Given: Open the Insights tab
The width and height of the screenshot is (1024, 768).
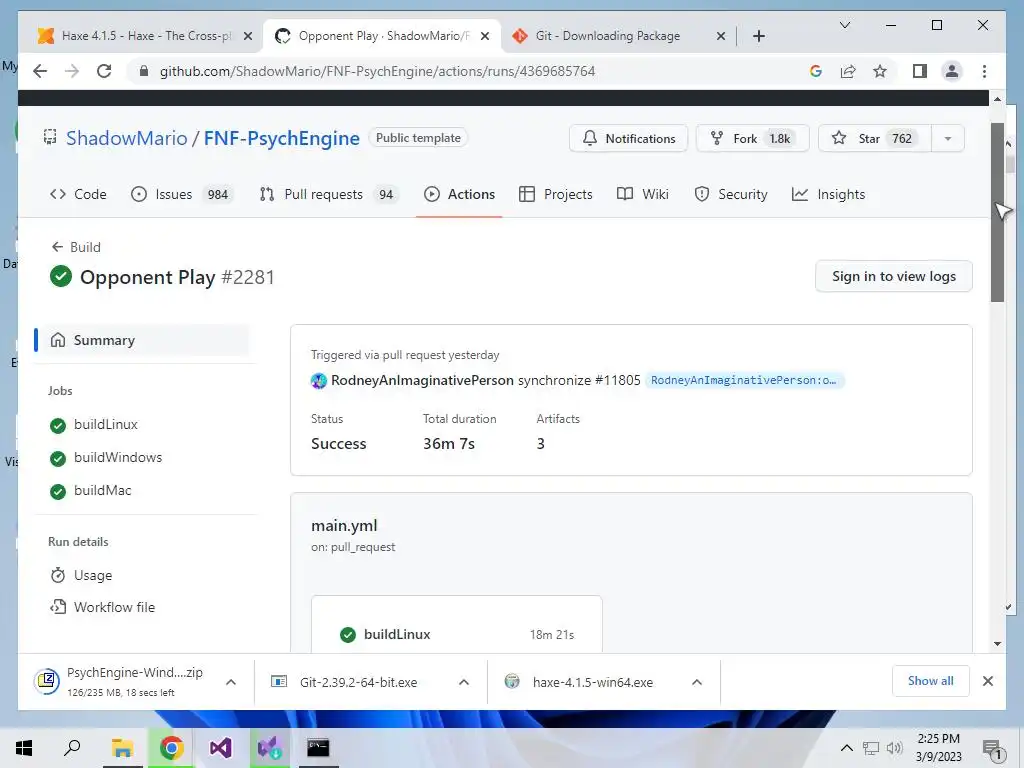Looking at the screenshot, I should pos(828,194).
